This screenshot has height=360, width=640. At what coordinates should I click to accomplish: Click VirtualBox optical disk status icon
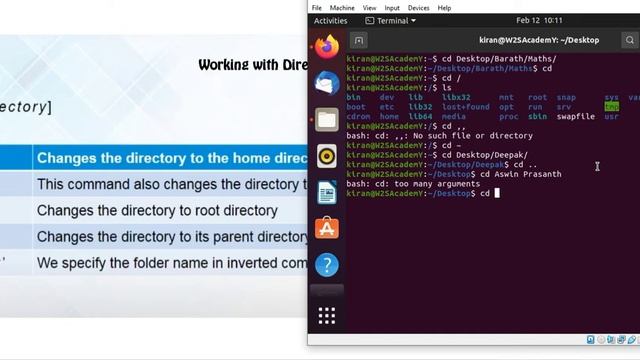coord(601,340)
